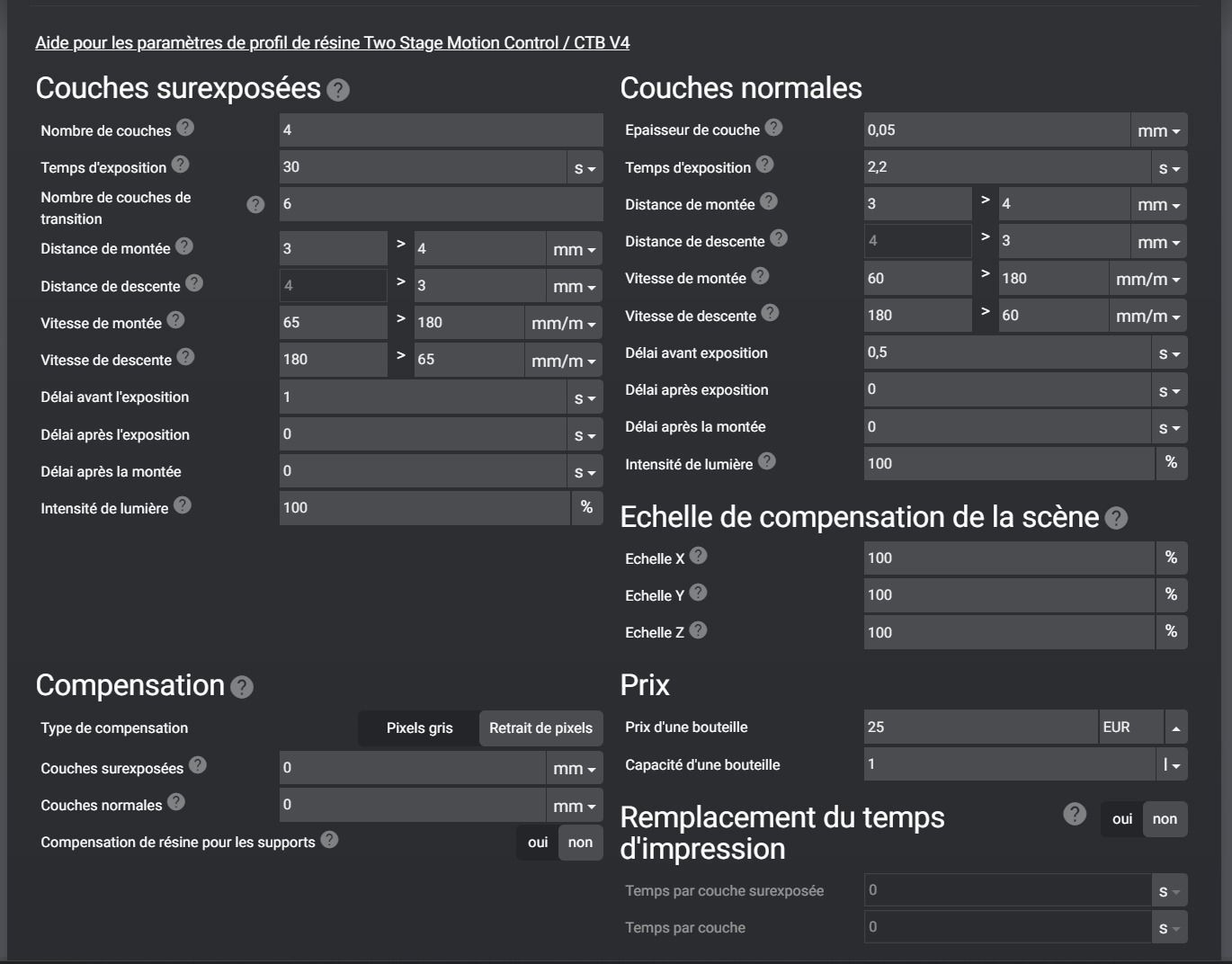Edit Compensation Couches normales value field
This screenshot has width=1232, height=964.
pos(412,805)
